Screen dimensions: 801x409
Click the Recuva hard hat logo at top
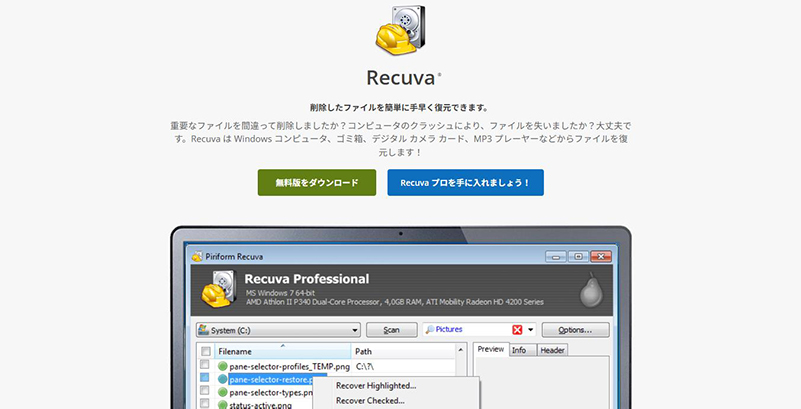click(400, 30)
